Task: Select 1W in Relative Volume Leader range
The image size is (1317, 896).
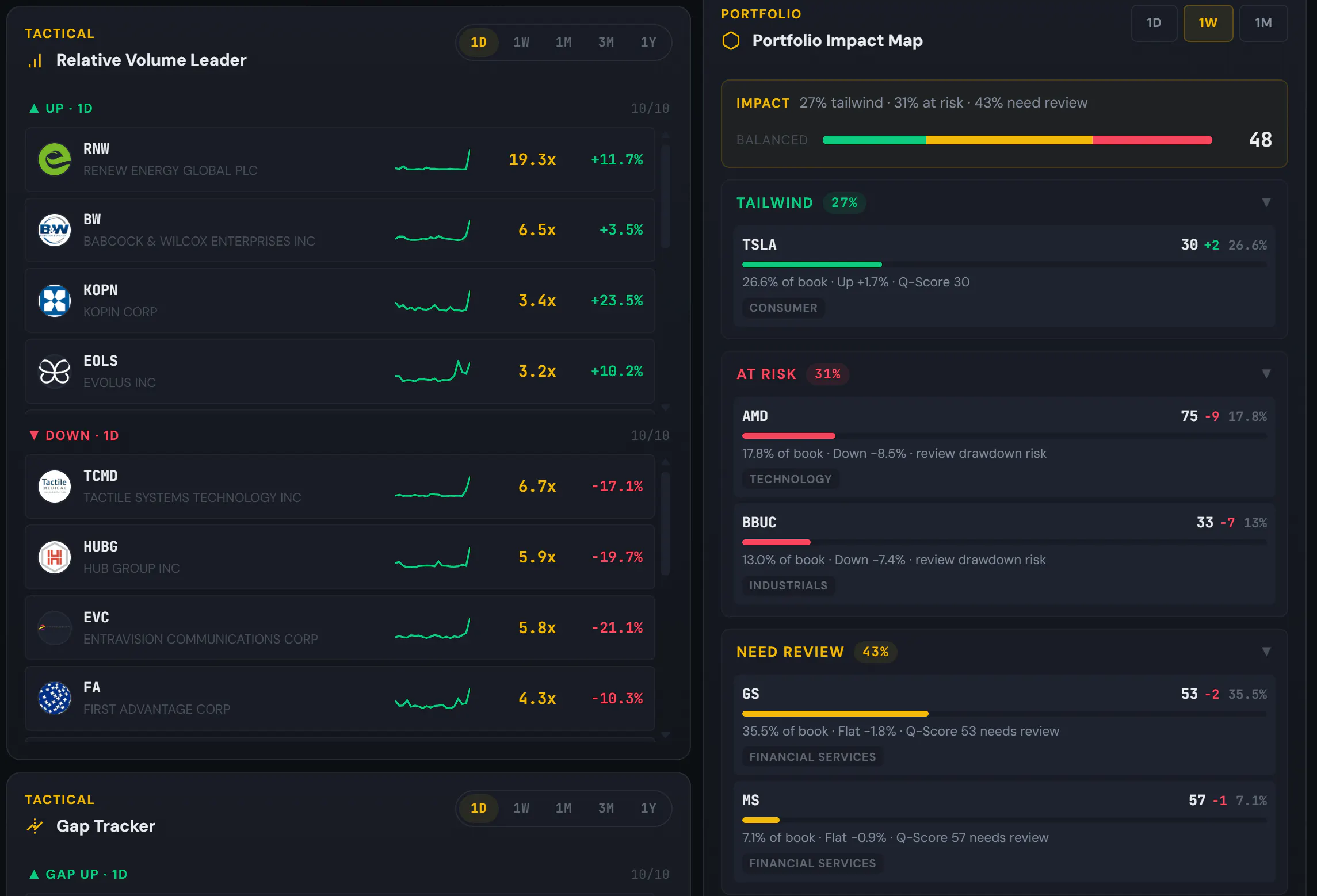Action: click(521, 42)
